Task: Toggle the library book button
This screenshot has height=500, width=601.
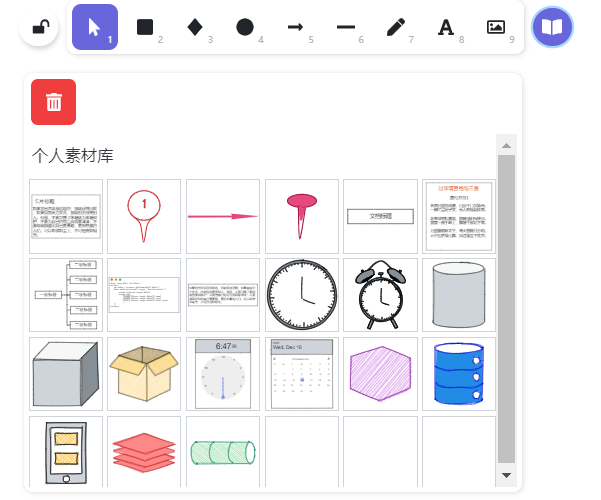Action: click(x=552, y=27)
